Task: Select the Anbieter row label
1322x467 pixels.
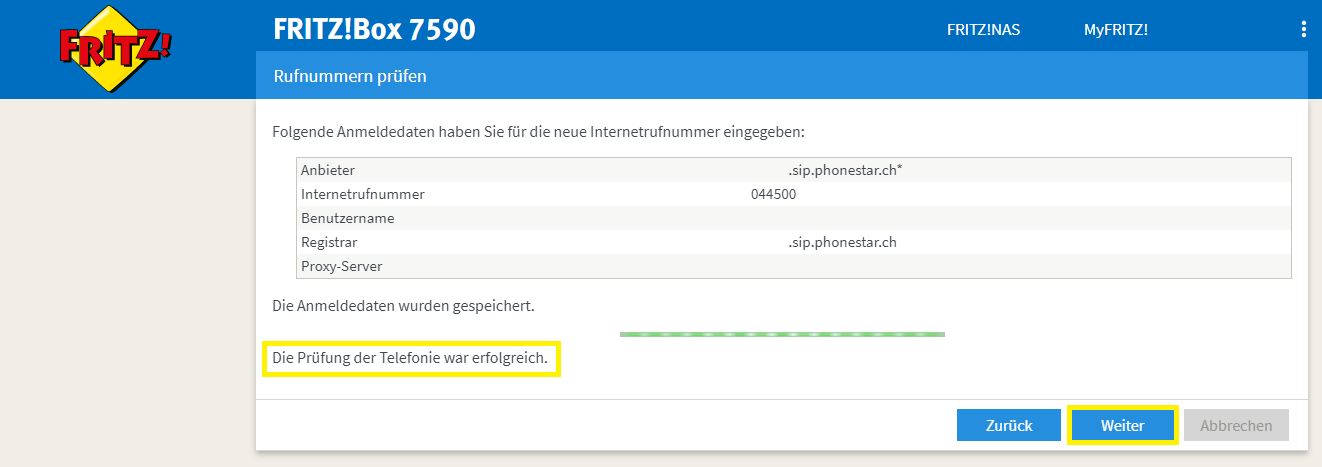Action: [328, 170]
